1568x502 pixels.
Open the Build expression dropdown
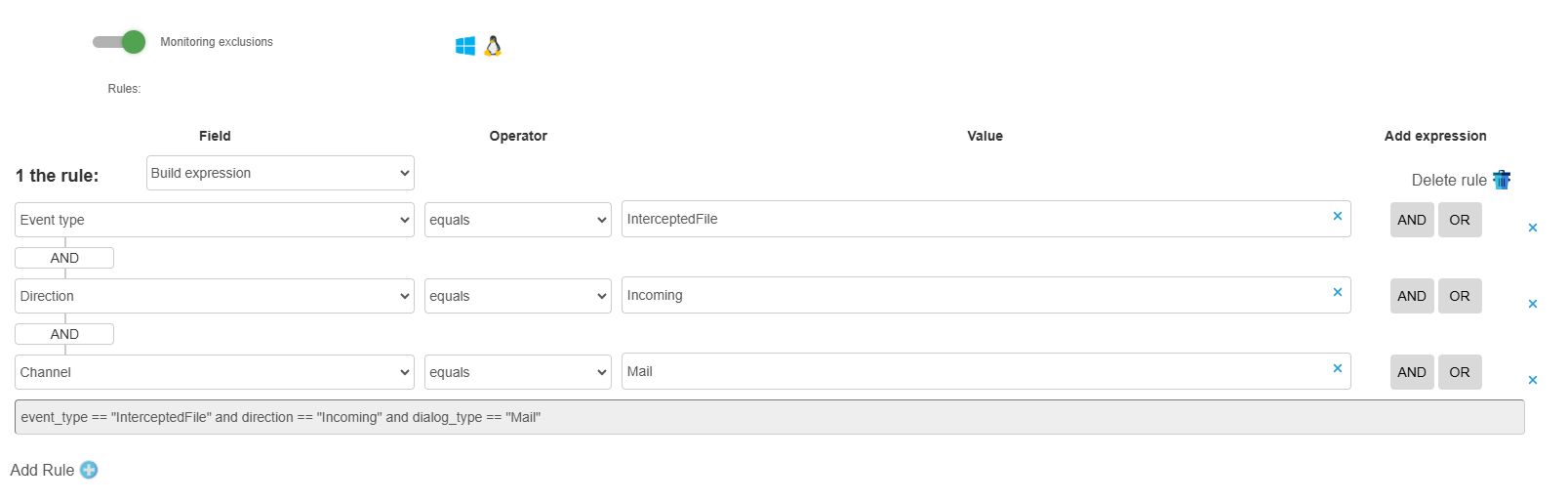point(280,173)
